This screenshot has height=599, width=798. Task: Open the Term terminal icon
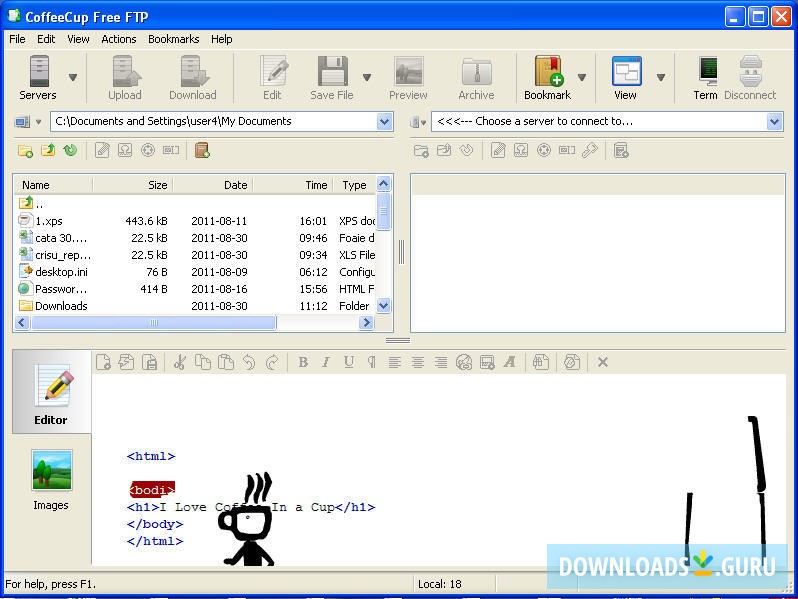click(x=706, y=78)
